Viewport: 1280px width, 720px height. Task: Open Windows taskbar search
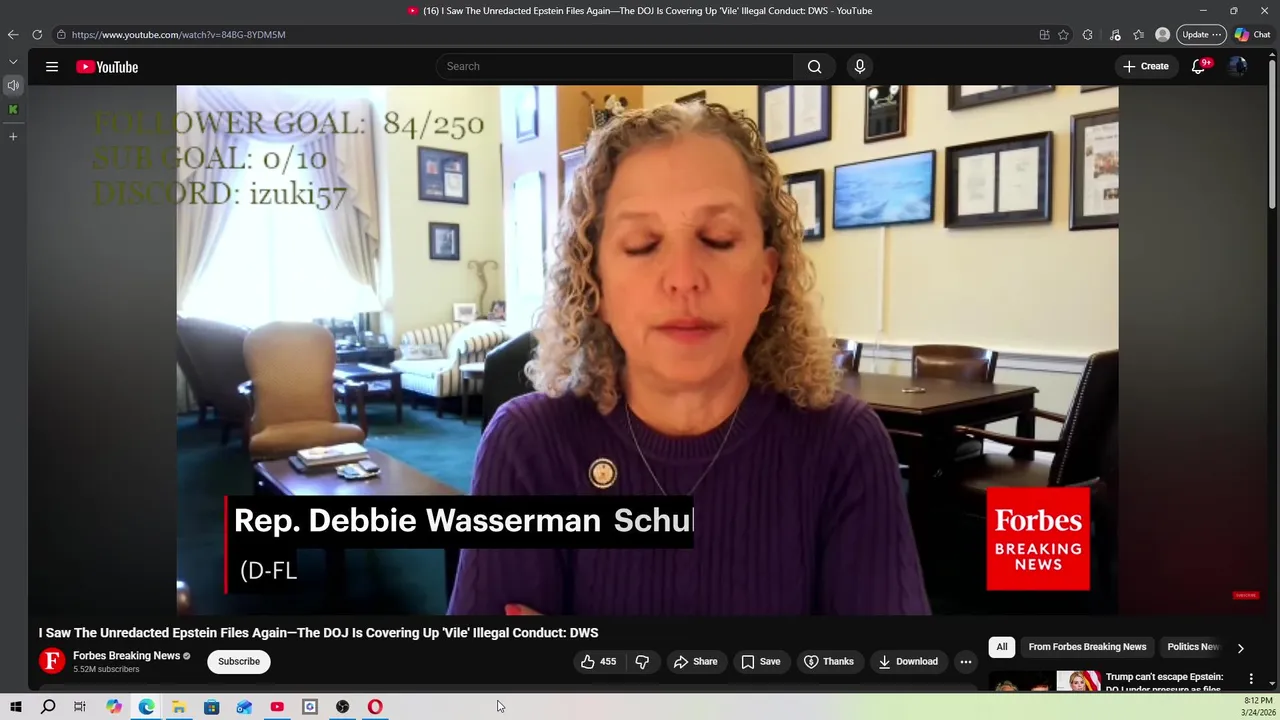48,707
